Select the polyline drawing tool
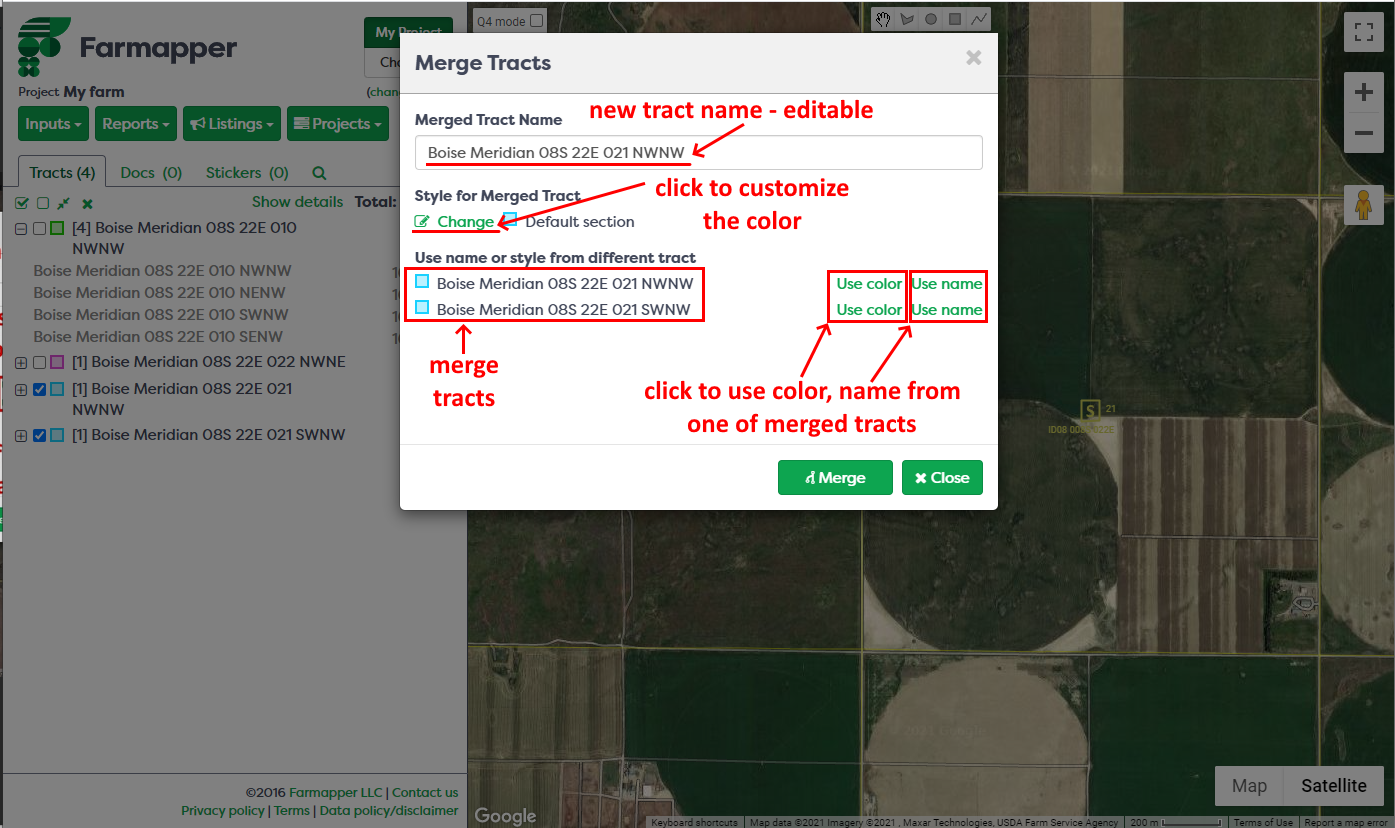The image size is (1395, 828). (x=979, y=19)
